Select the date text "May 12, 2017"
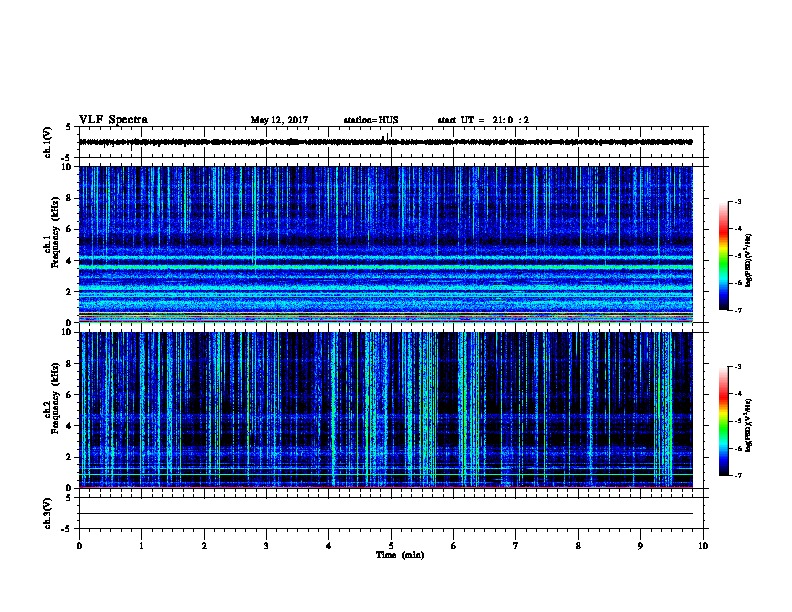Screen dimensions: 792x612 click(x=279, y=120)
